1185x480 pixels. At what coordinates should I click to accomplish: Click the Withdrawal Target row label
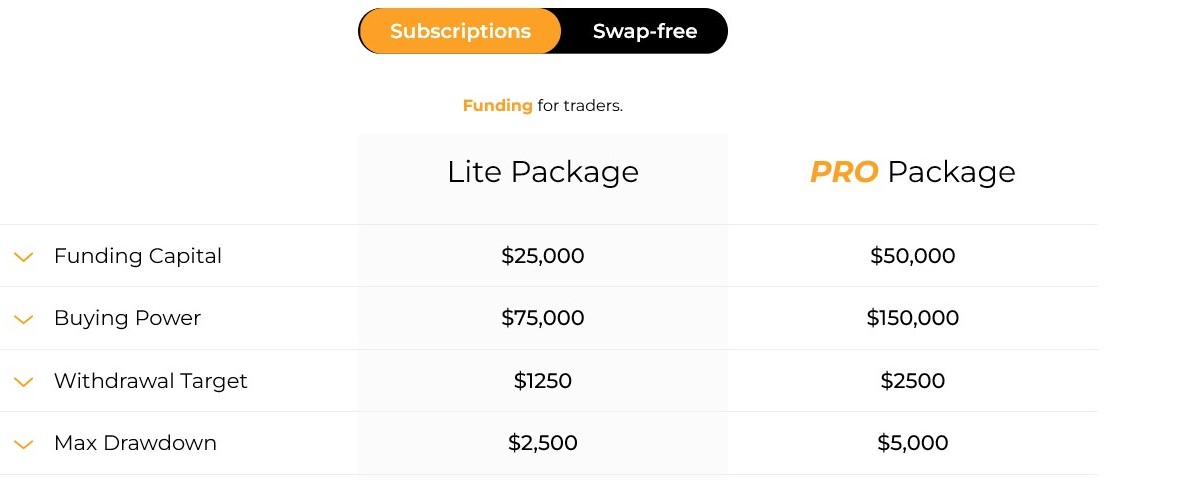pyautogui.click(x=150, y=380)
